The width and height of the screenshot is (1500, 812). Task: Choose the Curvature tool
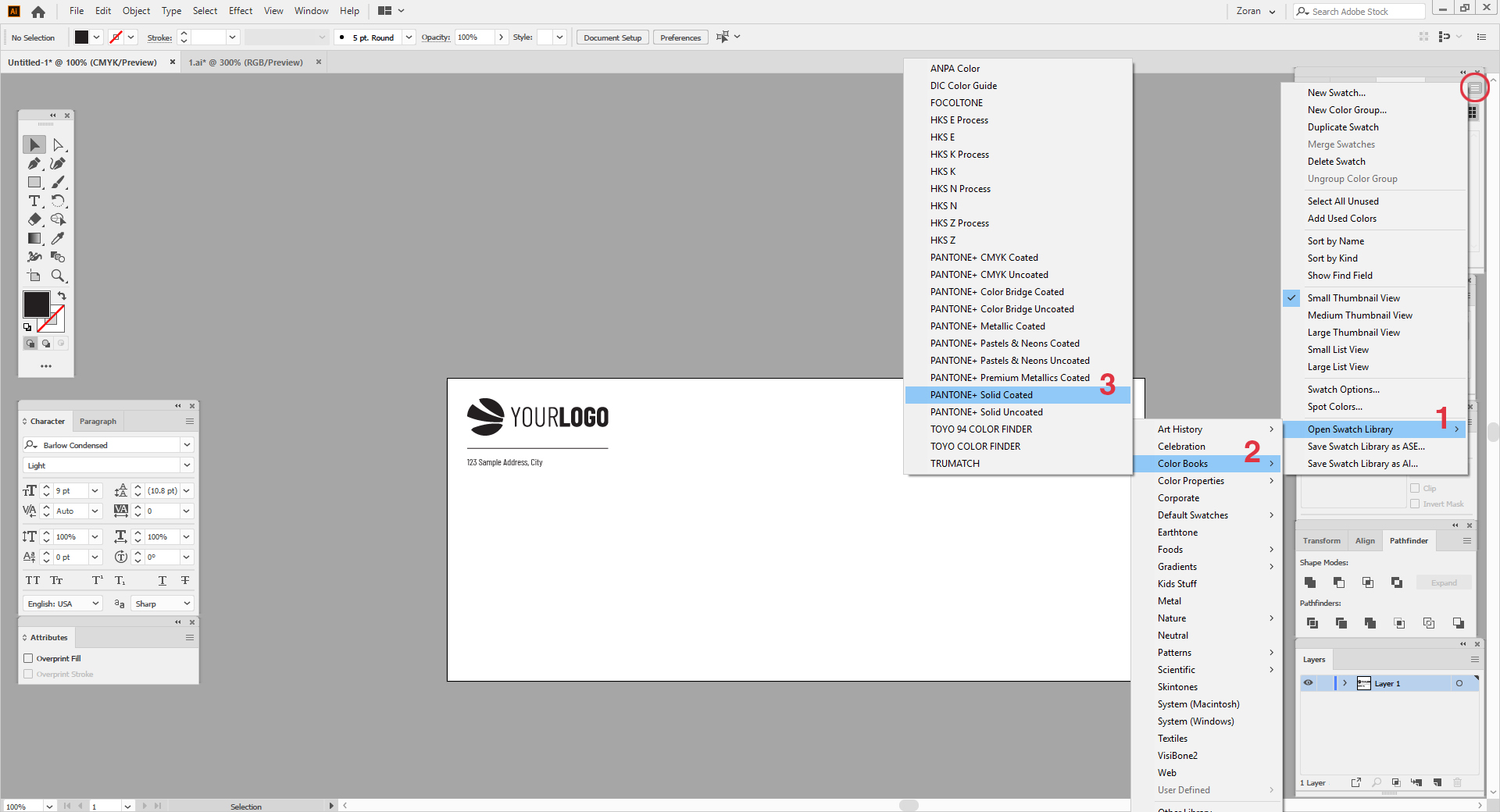click(58, 163)
